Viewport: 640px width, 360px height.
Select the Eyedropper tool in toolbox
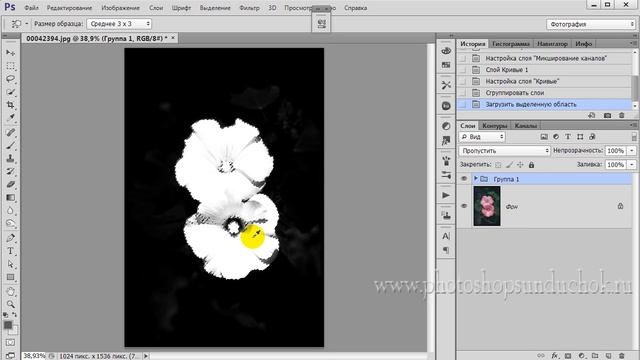11,118
